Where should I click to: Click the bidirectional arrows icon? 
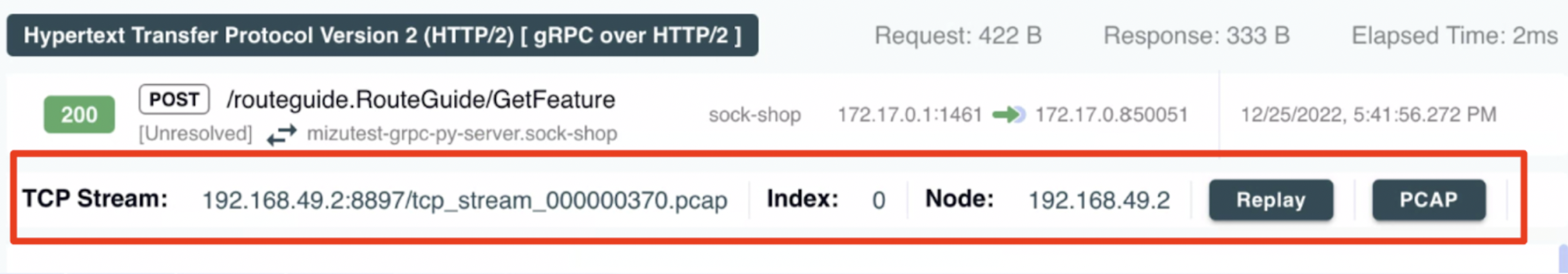pos(281,134)
